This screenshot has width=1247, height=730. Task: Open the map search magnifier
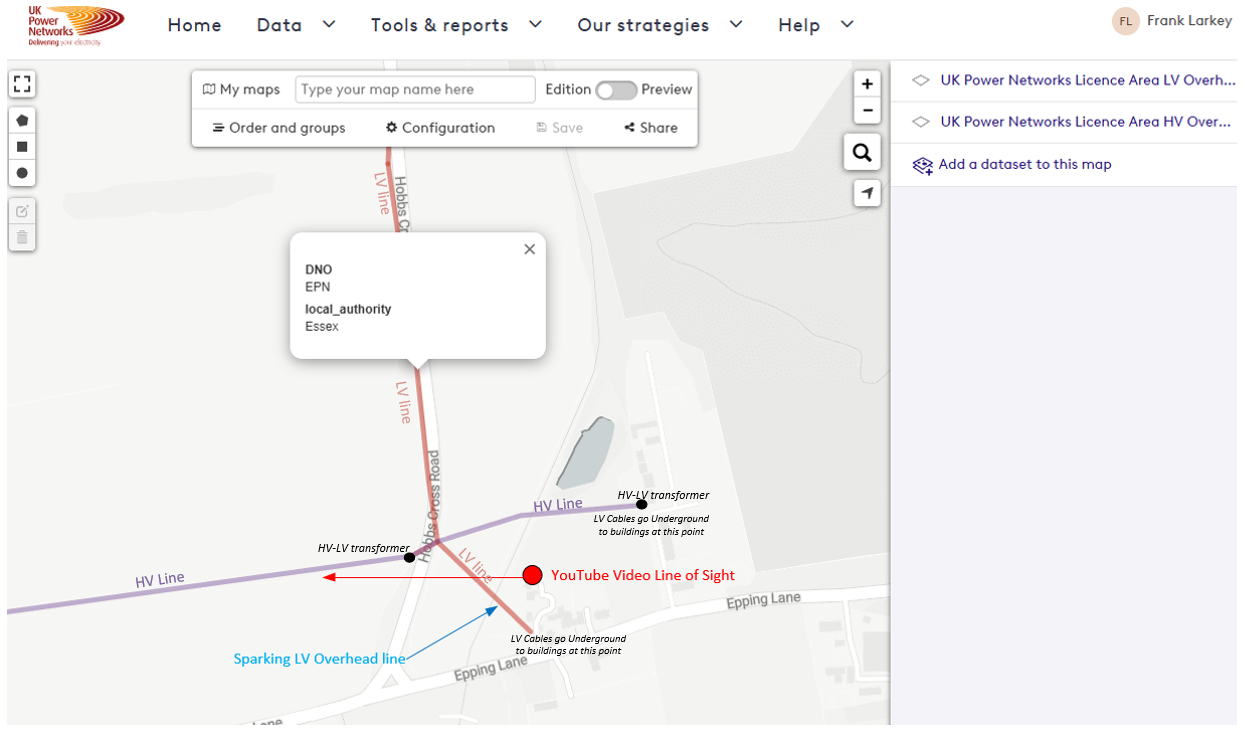[861, 153]
